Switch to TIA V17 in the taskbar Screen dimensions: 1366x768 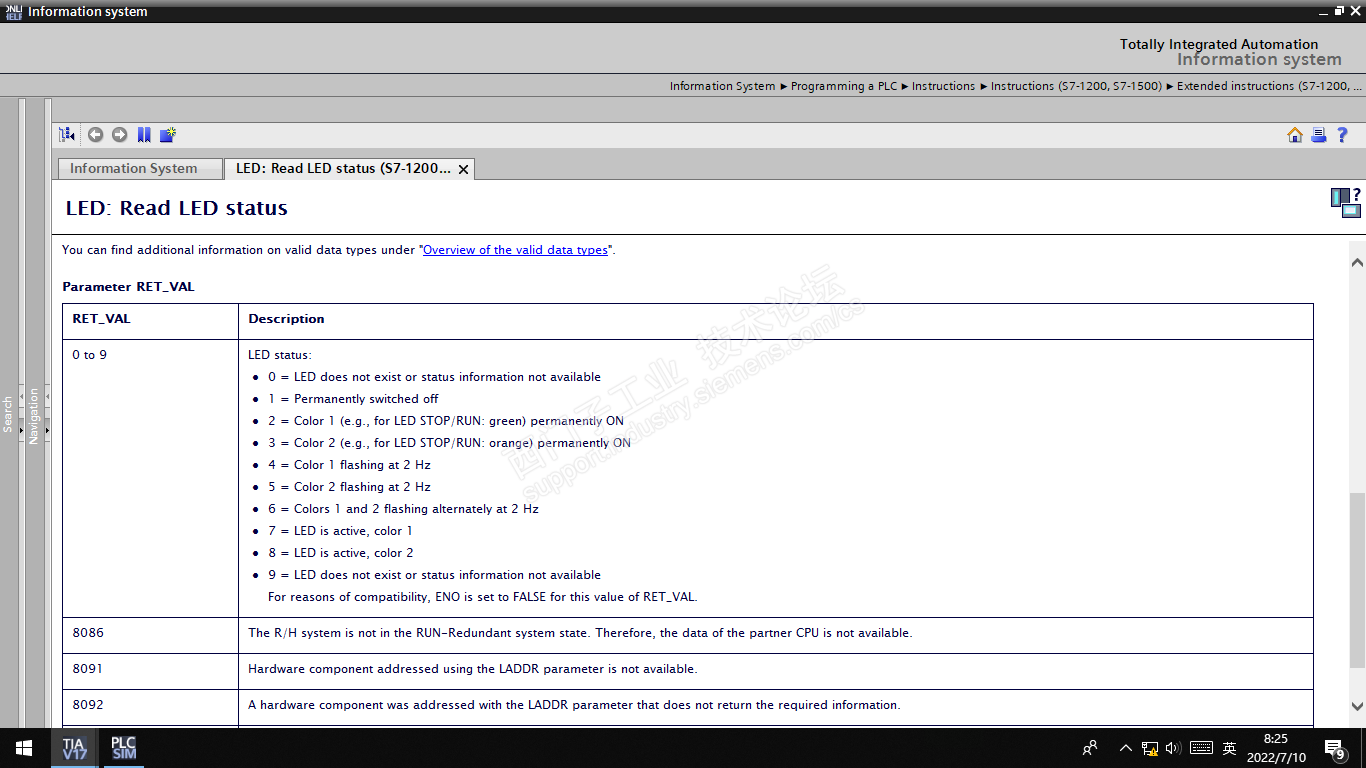[74, 748]
